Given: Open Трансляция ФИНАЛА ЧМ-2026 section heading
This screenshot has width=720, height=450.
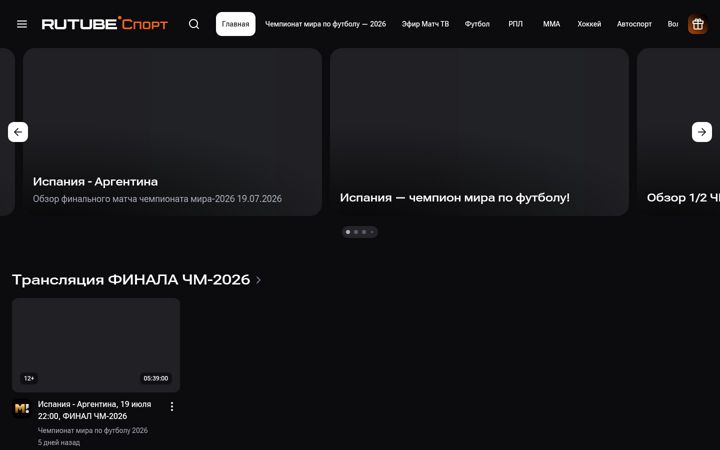Looking at the screenshot, I should click(131, 280).
